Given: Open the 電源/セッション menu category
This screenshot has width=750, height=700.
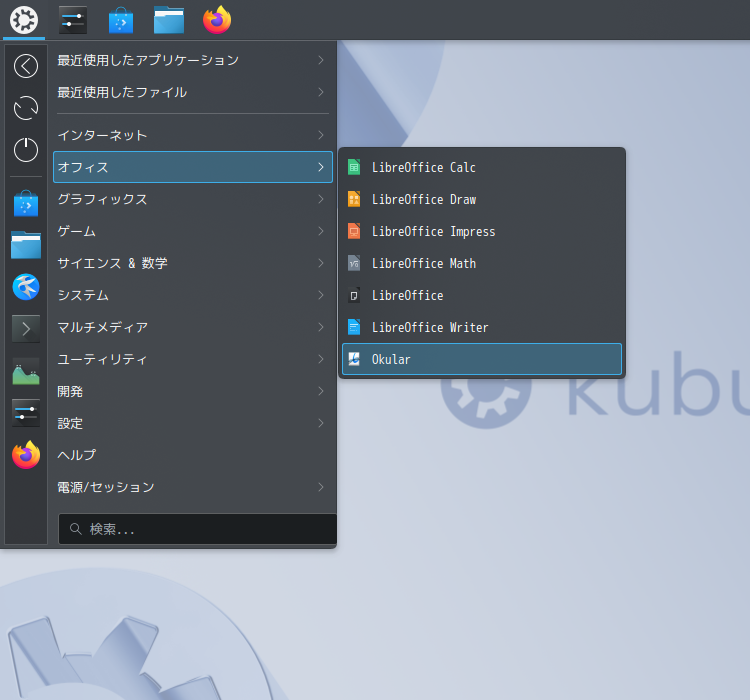Looking at the screenshot, I should click(193, 487).
